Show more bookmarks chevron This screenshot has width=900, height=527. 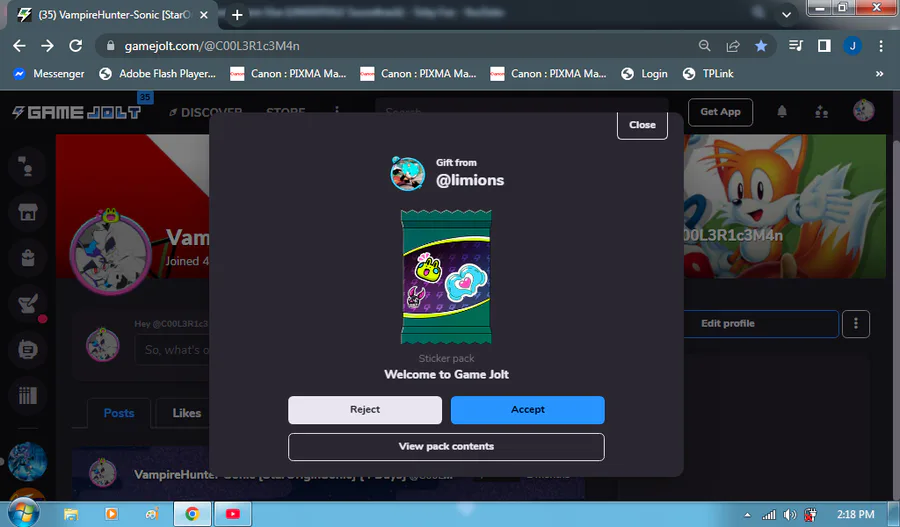pos(879,73)
